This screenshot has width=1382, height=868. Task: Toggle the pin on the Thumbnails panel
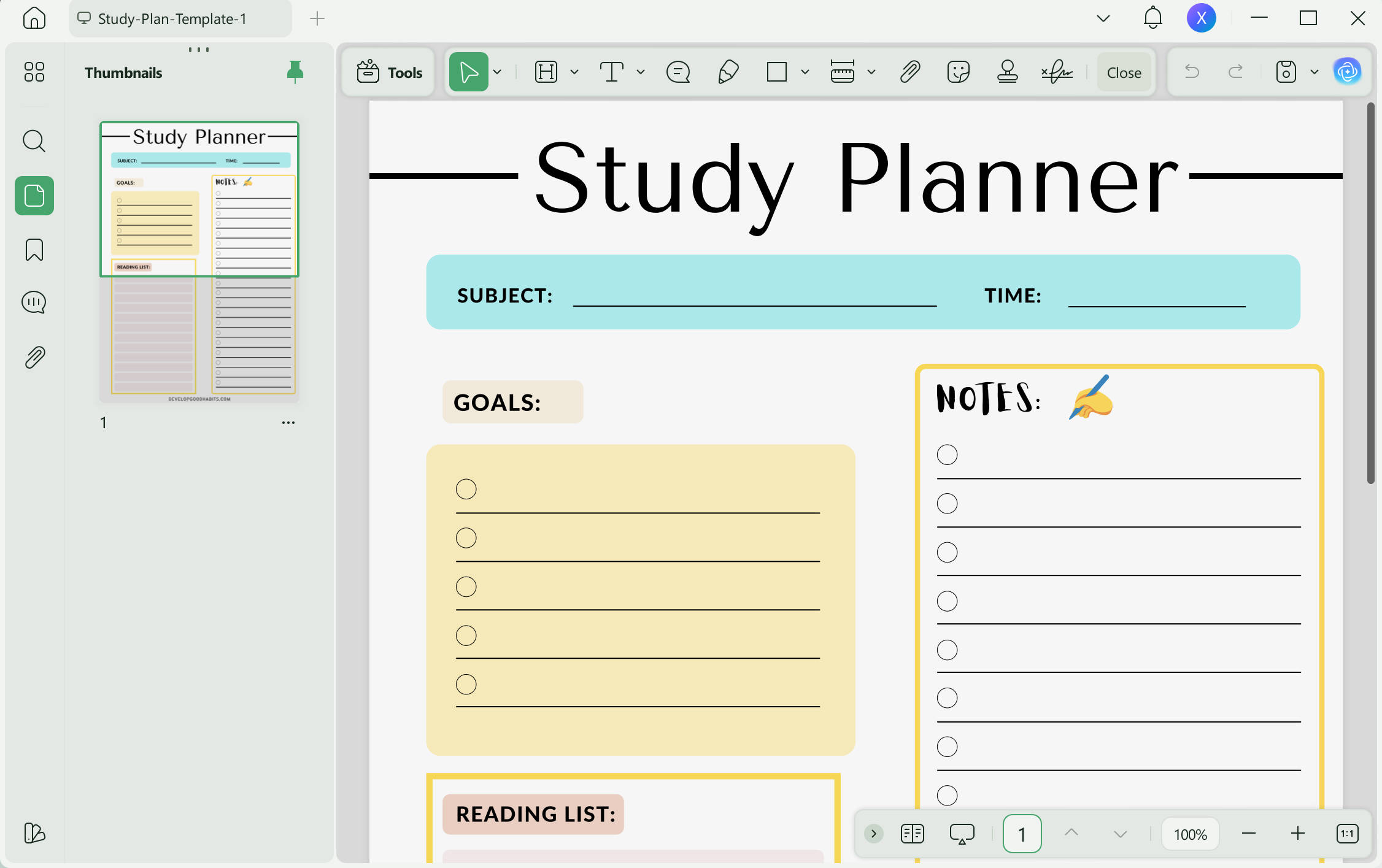(295, 72)
